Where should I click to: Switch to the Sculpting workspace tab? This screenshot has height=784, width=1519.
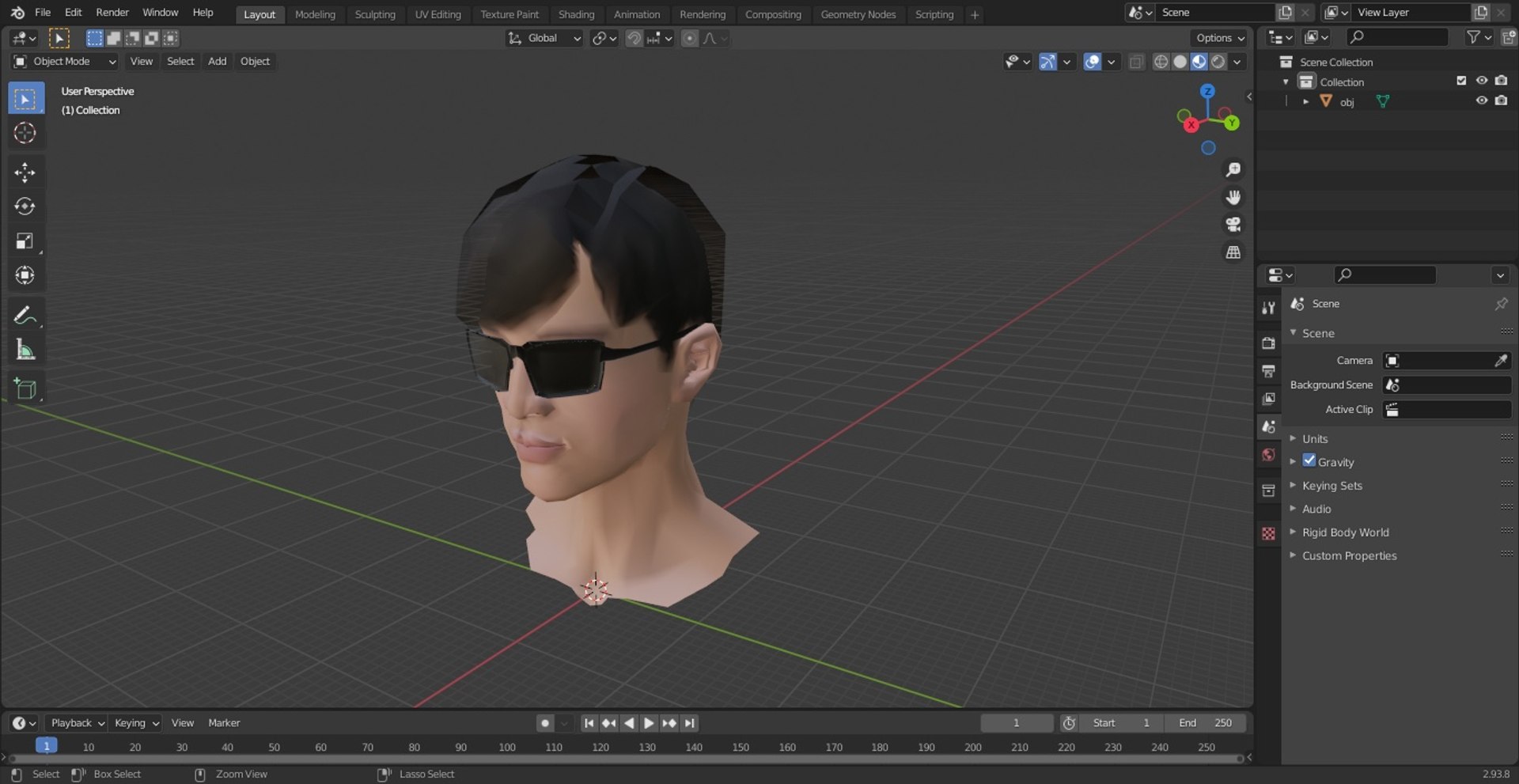click(375, 14)
